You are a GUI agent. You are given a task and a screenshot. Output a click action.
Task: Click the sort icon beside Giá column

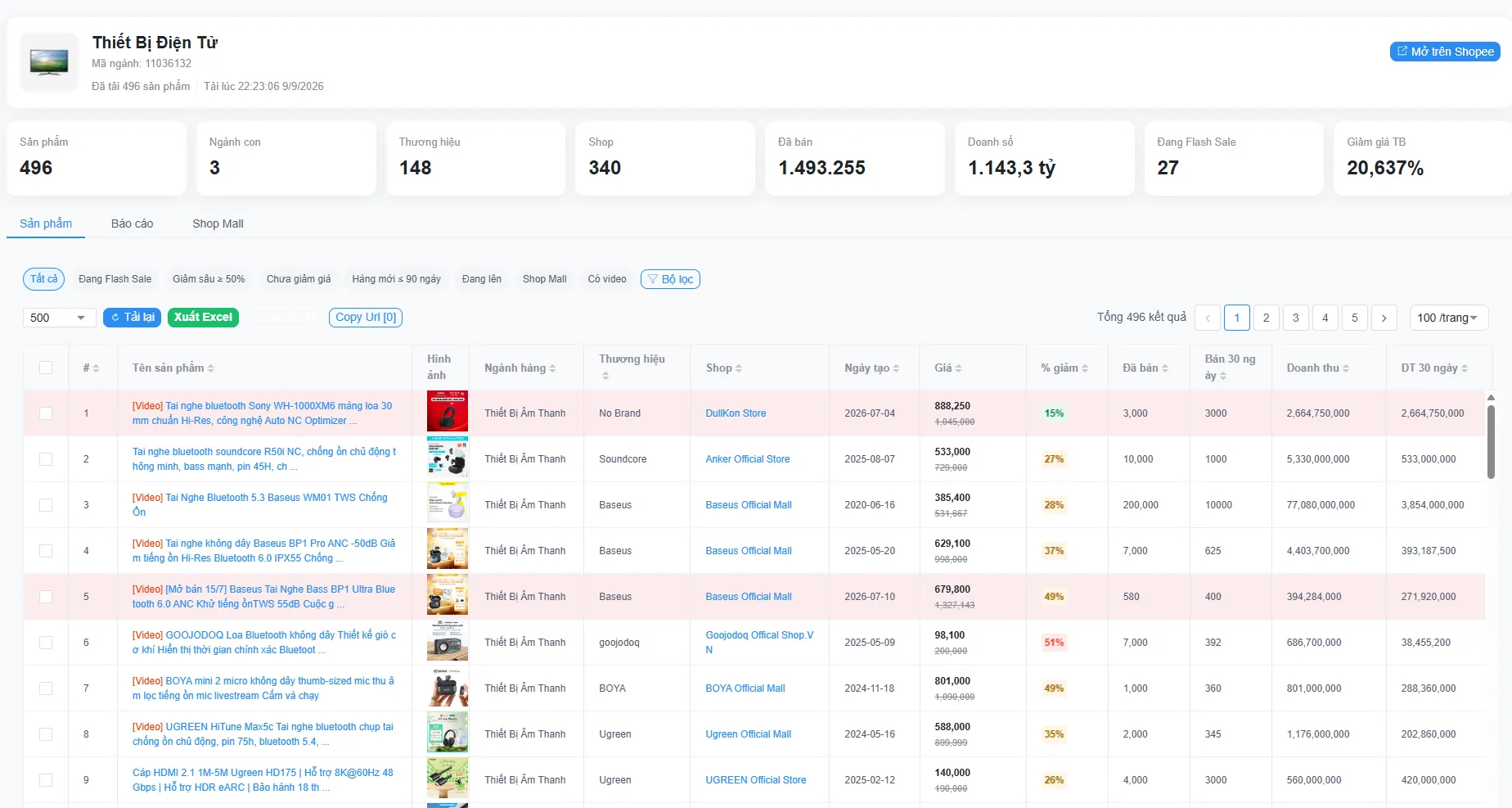point(958,368)
